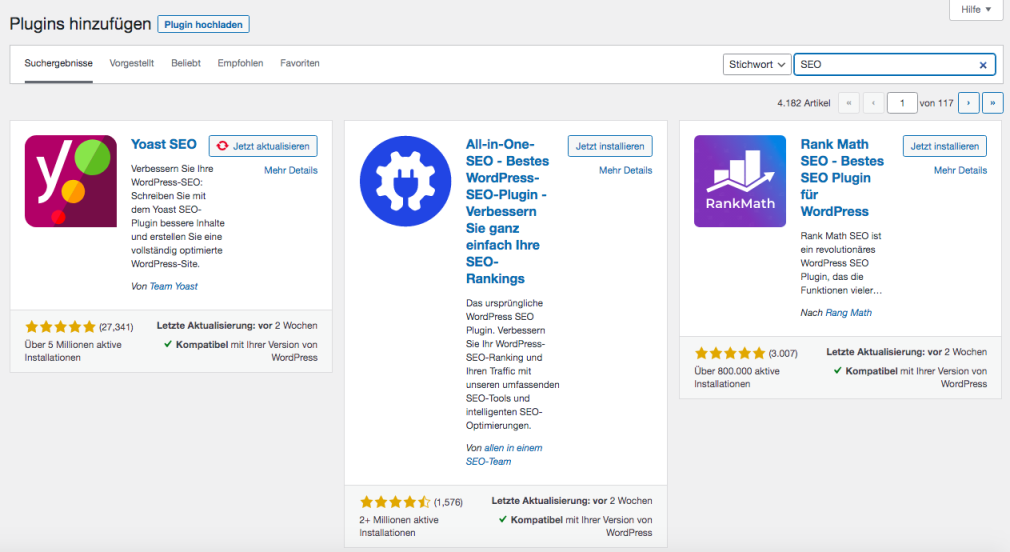
Task: Open allen in einem SEO-Team author link
Action: point(504,455)
